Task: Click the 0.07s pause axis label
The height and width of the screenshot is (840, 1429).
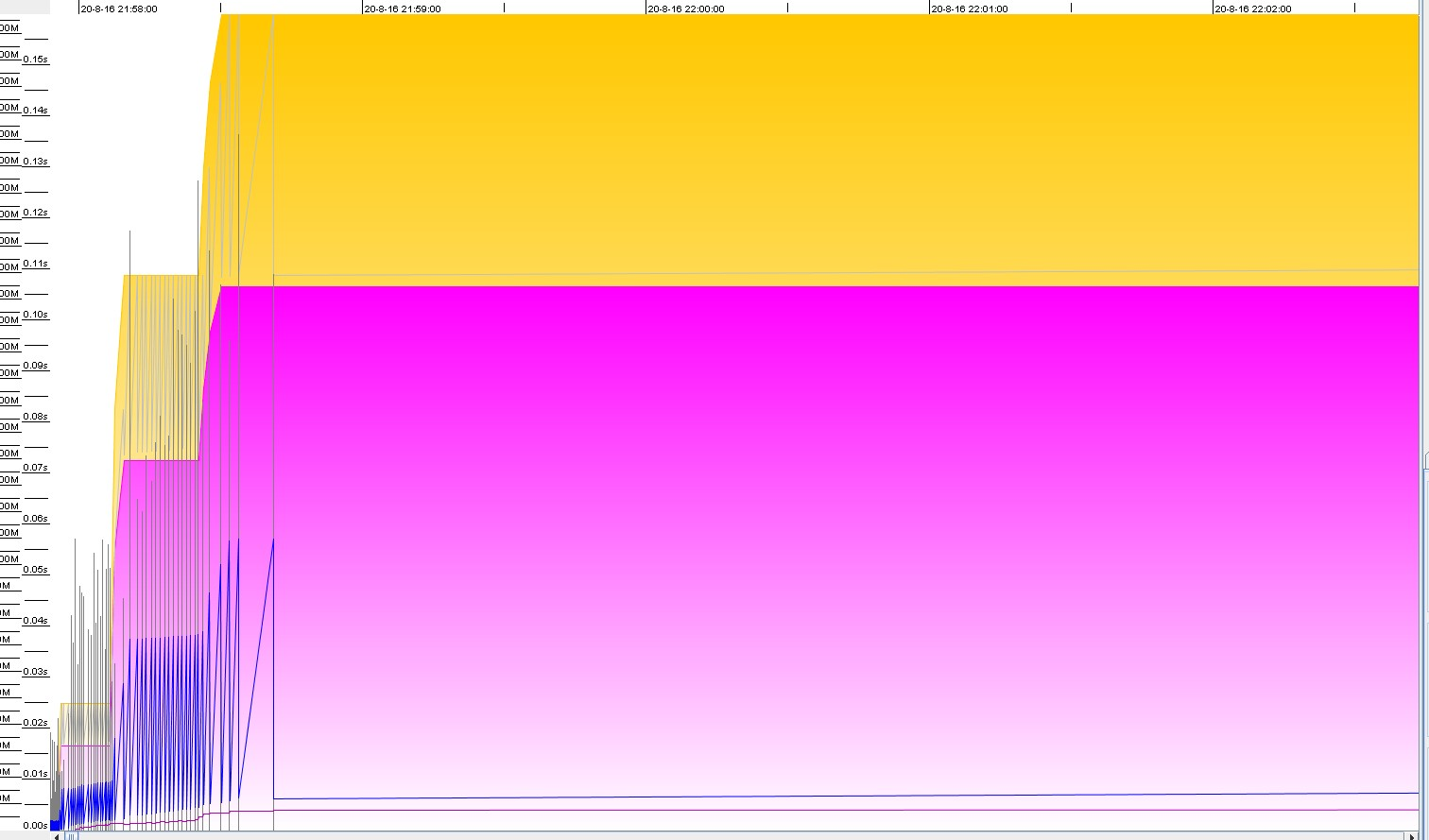Action: click(36, 467)
